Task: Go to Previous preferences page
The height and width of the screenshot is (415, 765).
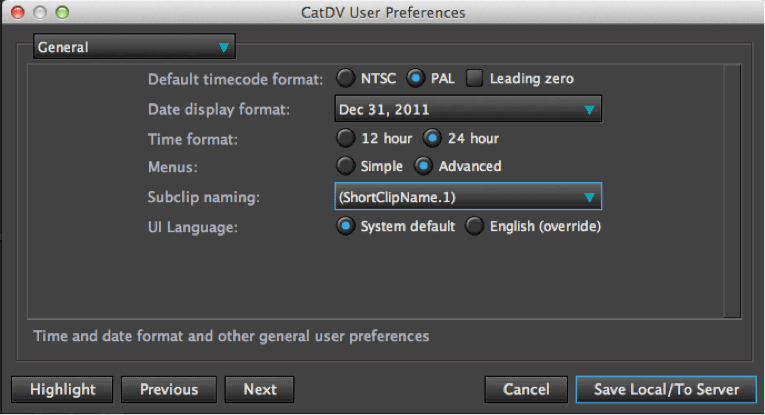Action: [169, 389]
